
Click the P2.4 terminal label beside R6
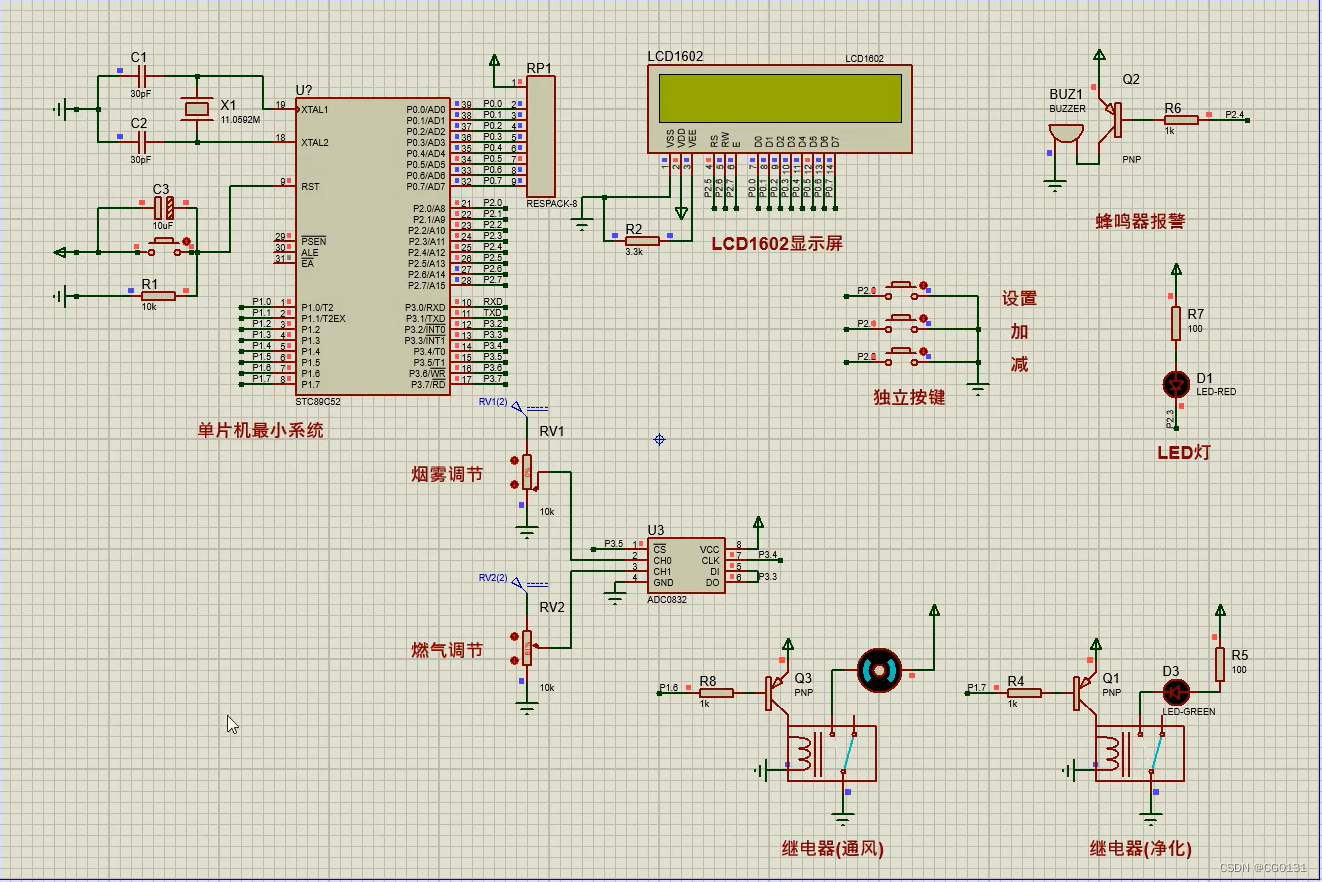pos(1235,114)
